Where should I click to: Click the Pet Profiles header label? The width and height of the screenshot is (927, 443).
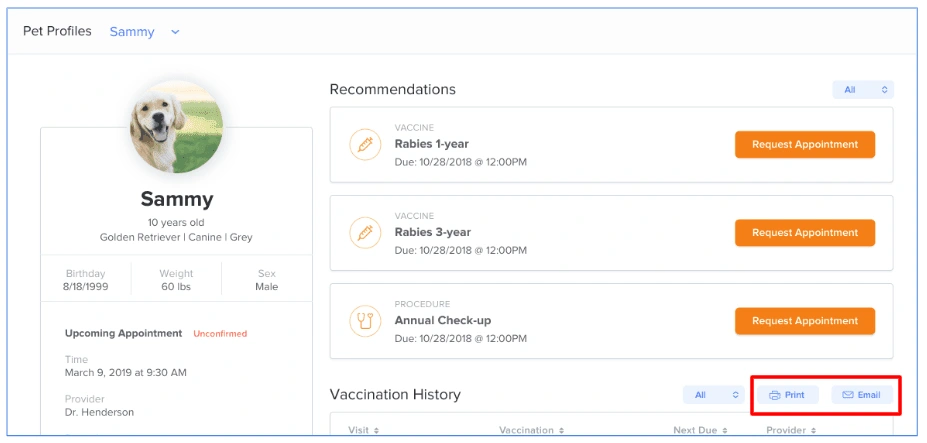coord(57,31)
